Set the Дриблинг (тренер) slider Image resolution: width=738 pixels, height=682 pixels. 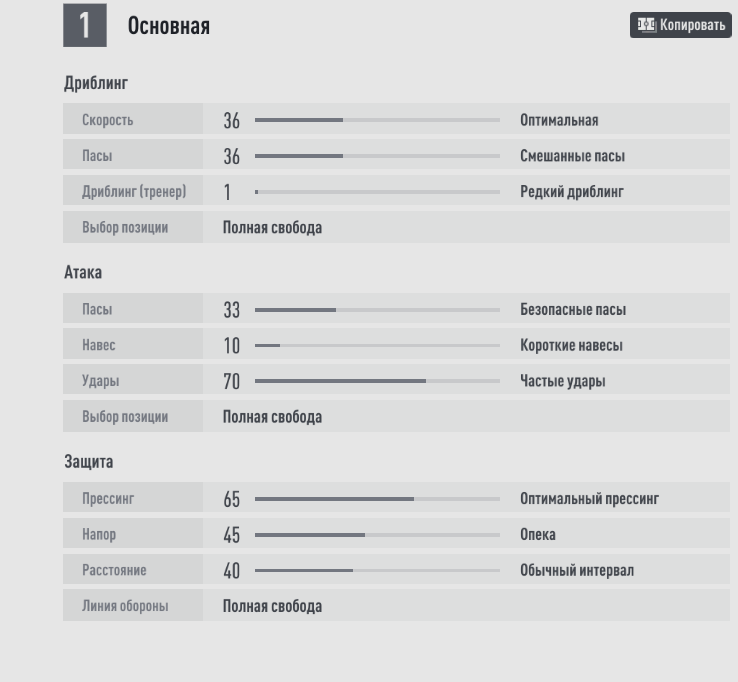click(377, 192)
